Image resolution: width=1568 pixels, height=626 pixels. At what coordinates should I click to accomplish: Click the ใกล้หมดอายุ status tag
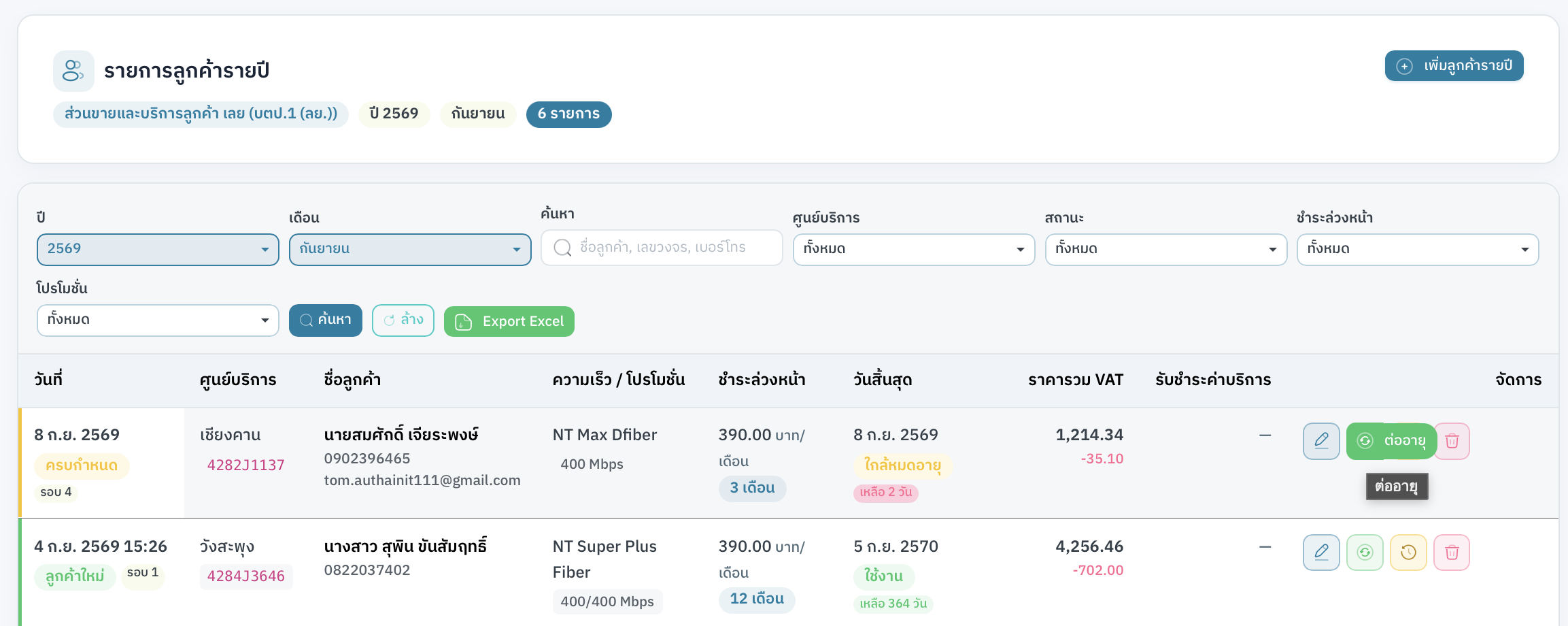(902, 465)
